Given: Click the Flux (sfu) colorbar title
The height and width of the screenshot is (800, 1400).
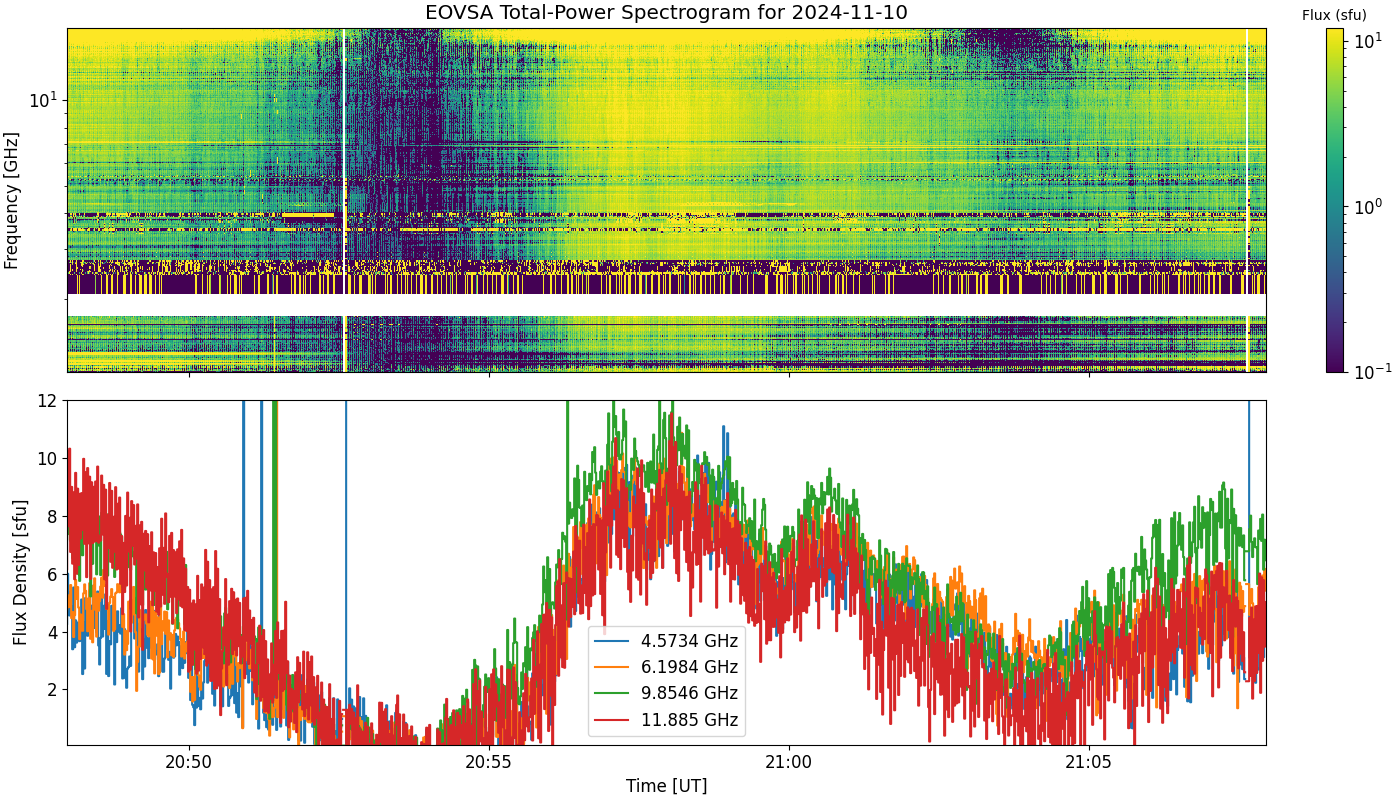Looking at the screenshot, I should (x=1334, y=15).
